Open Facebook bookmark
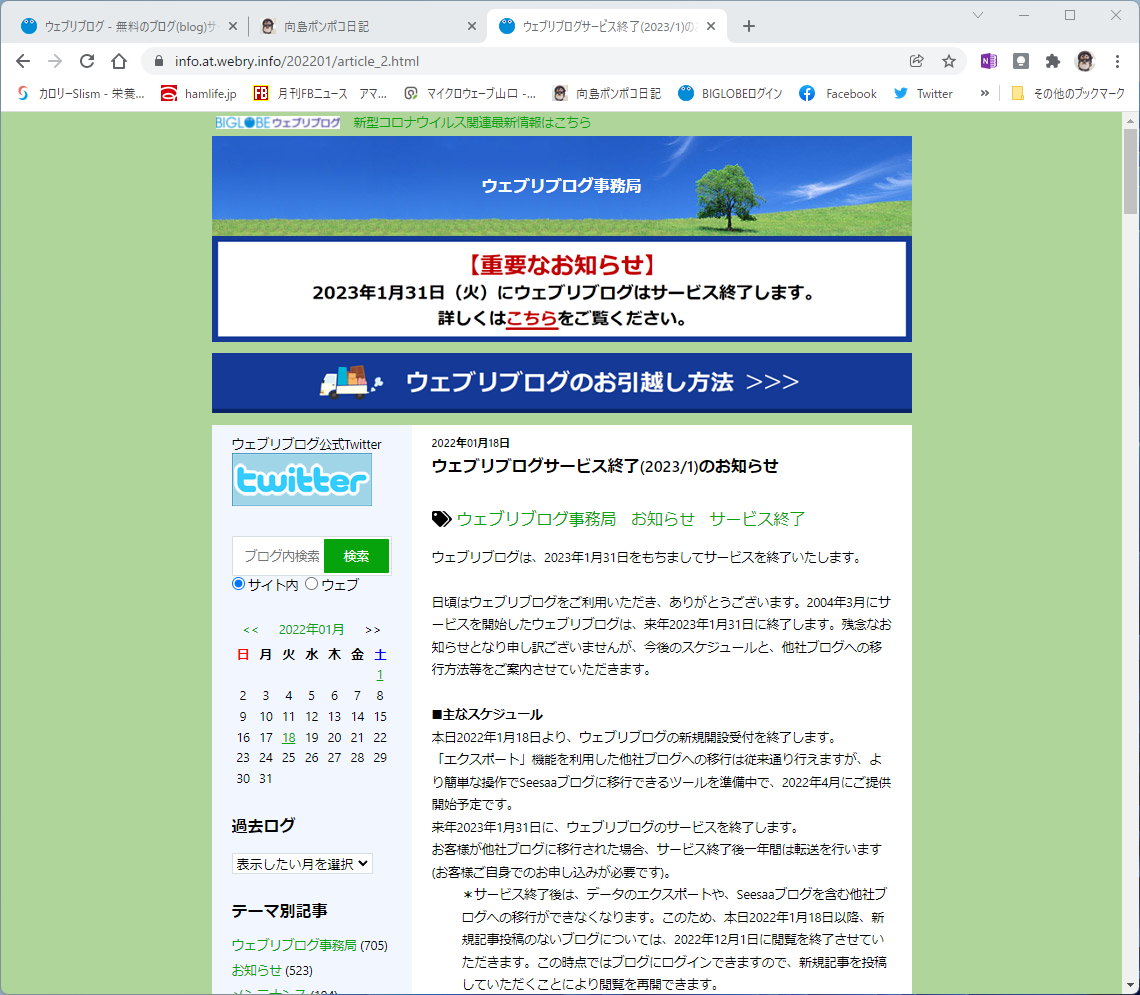 coord(838,93)
